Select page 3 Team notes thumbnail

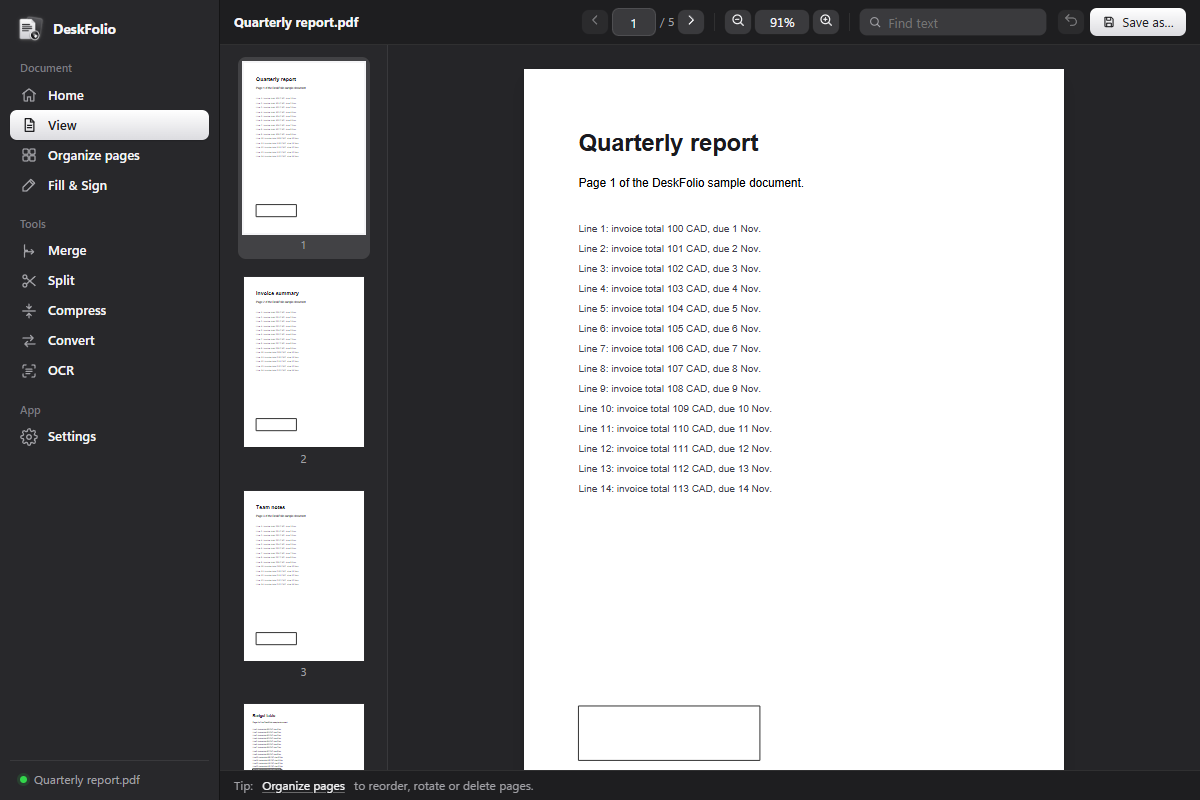coord(304,576)
